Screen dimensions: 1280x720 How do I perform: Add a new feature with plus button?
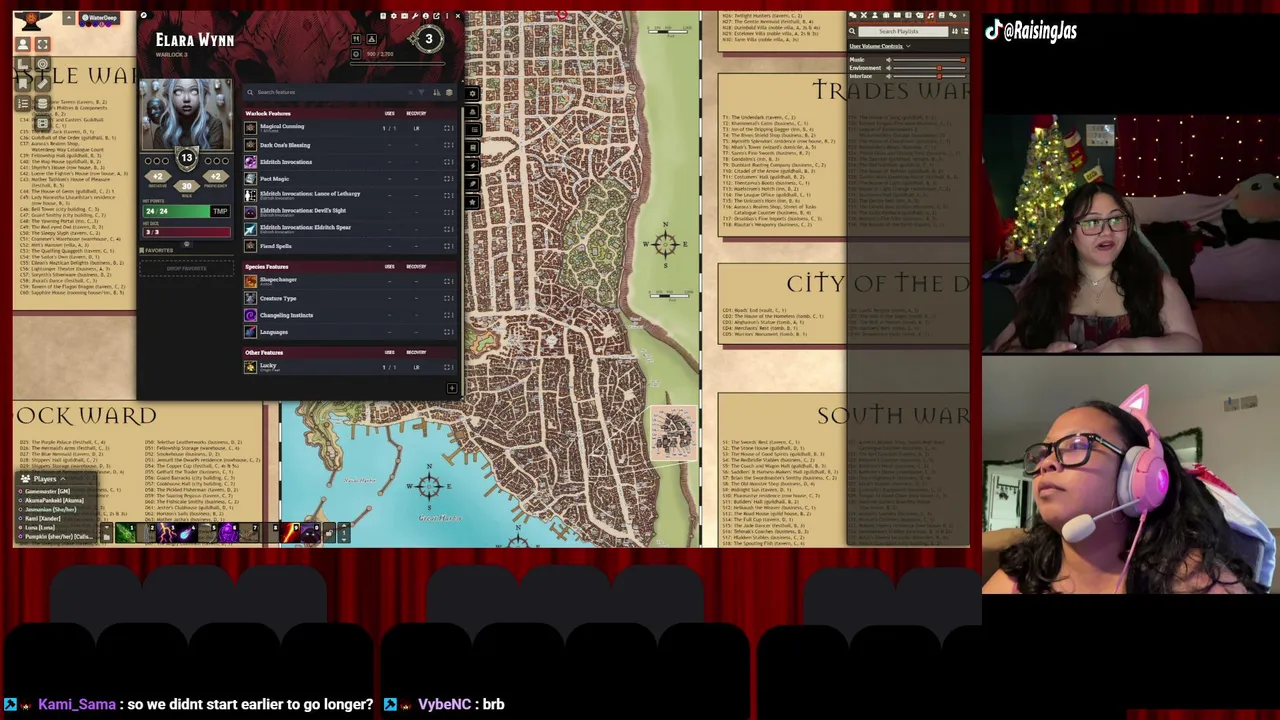(452, 388)
